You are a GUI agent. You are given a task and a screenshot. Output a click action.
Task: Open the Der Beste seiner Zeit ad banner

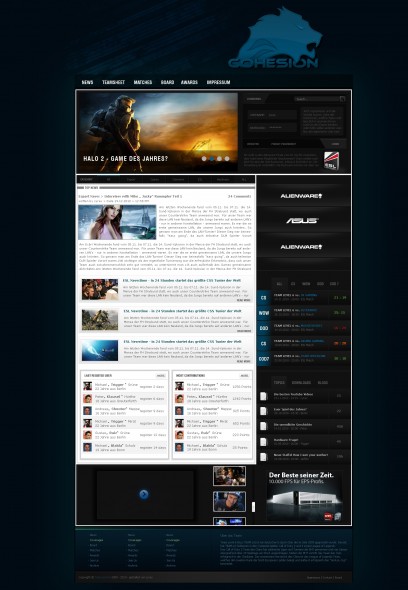[305, 496]
